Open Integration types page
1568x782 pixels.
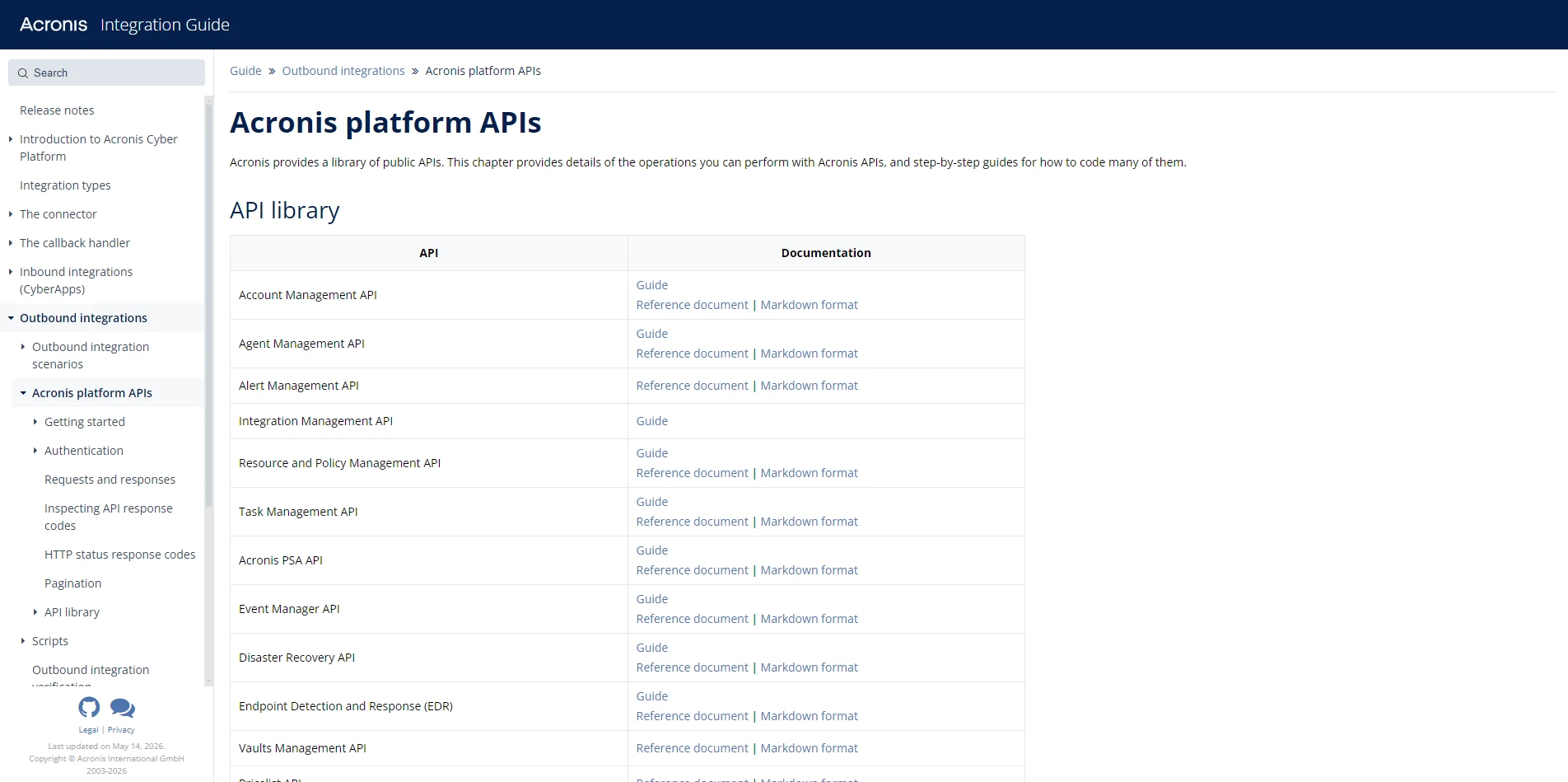point(65,185)
